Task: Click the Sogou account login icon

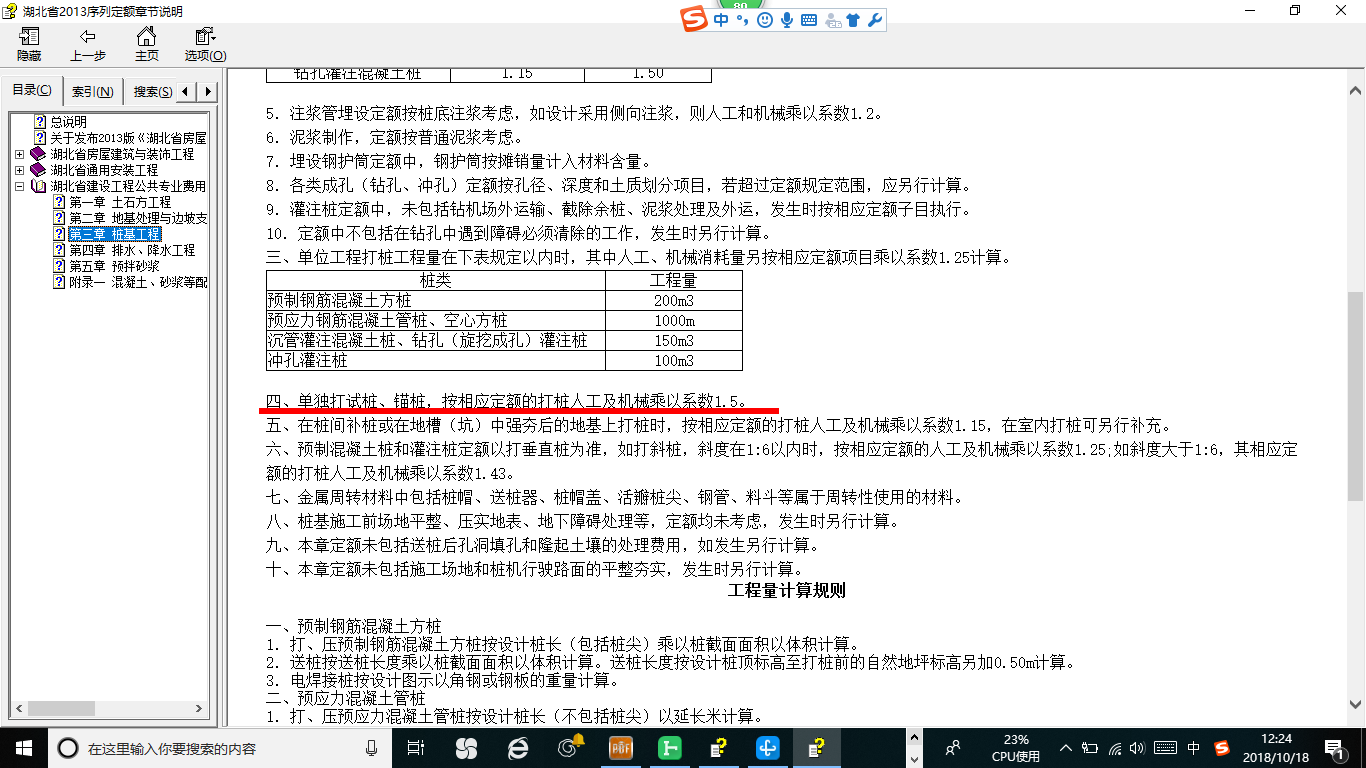Action: tap(831, 20)
